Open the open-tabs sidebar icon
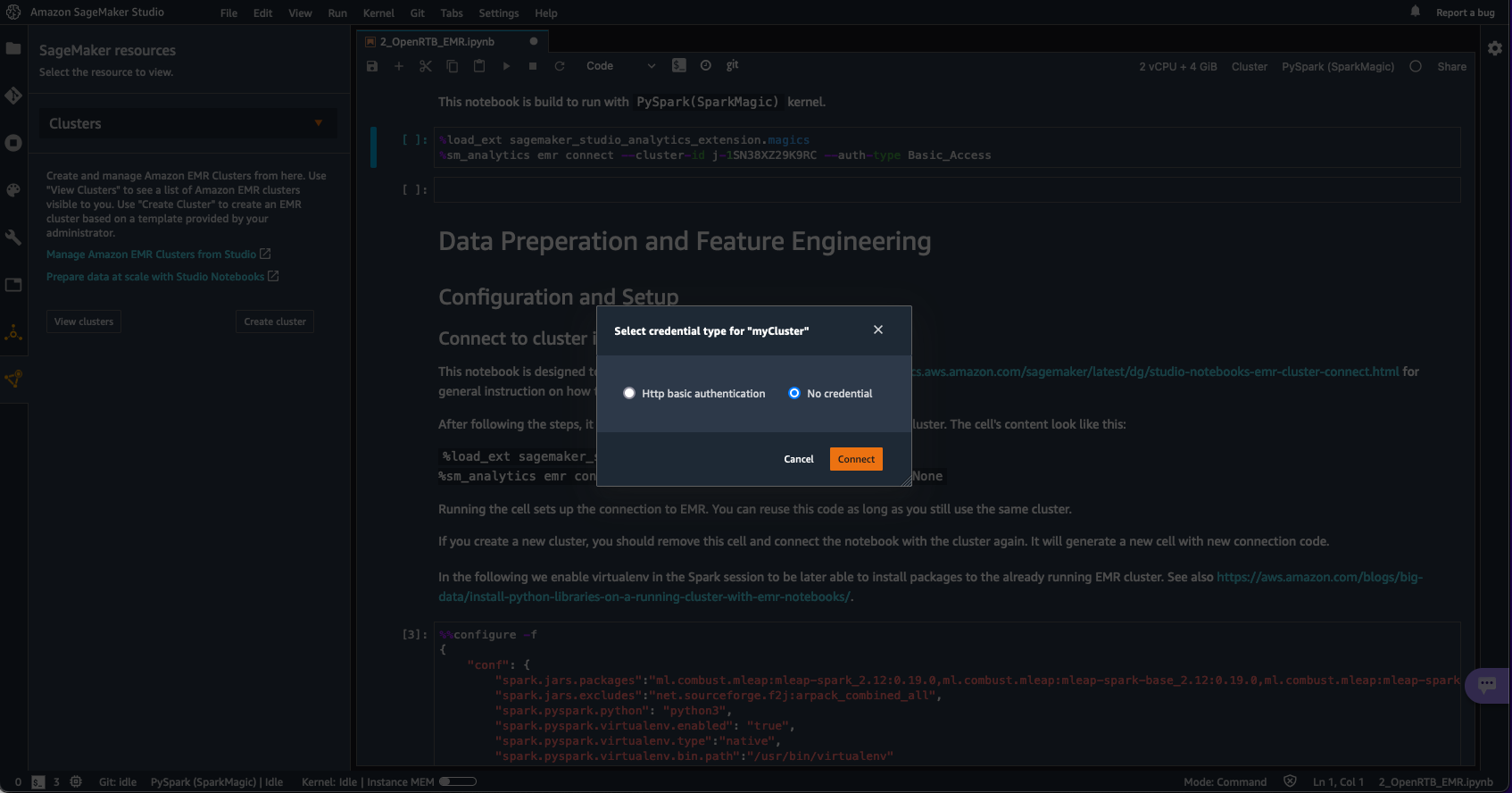Viewport: 1512px width, 793px height. pos(13,285)
